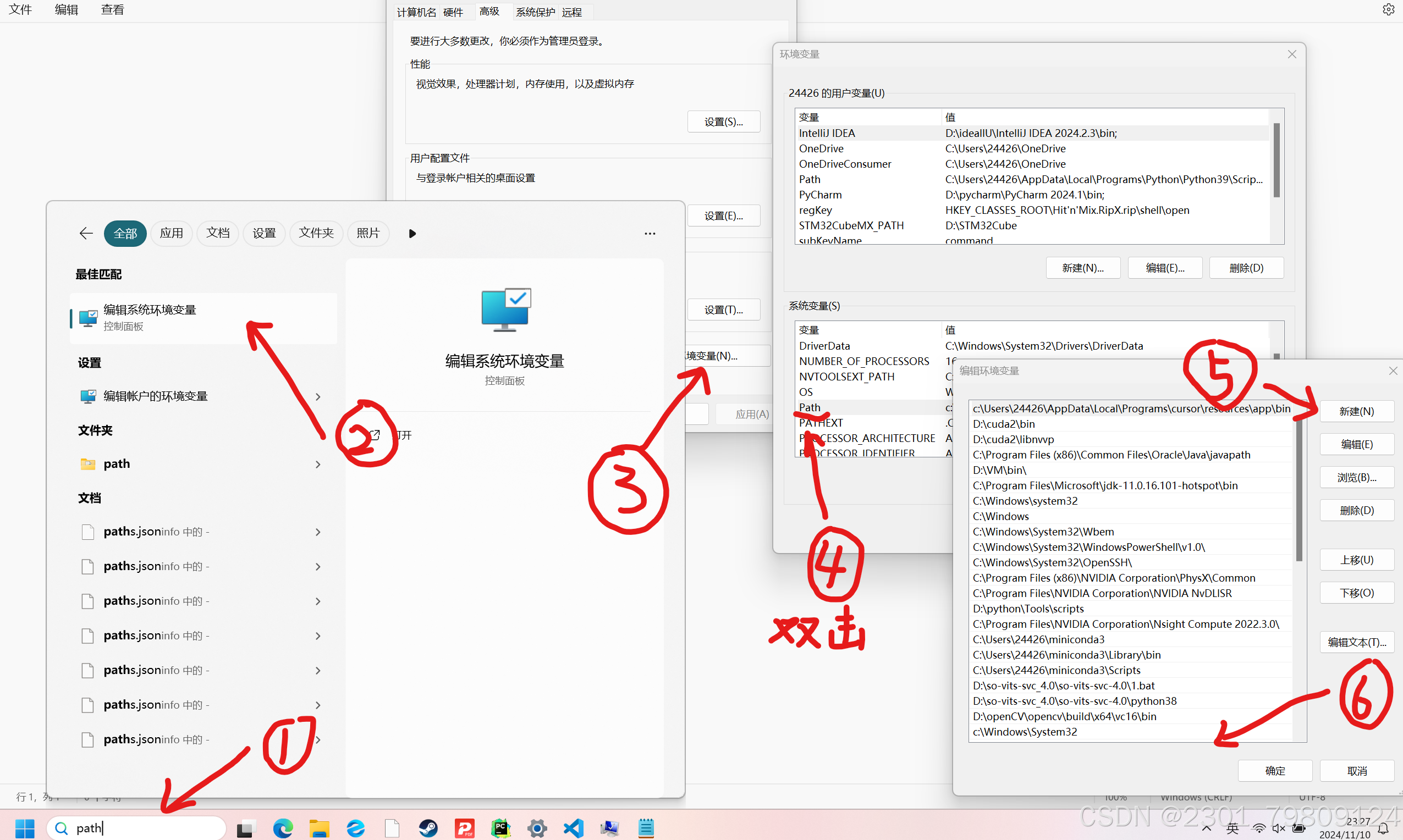Viewport: 1403px width, 840px height.
Task: Open Notepad from the taskbar
Action: click(x=646, y=828)
